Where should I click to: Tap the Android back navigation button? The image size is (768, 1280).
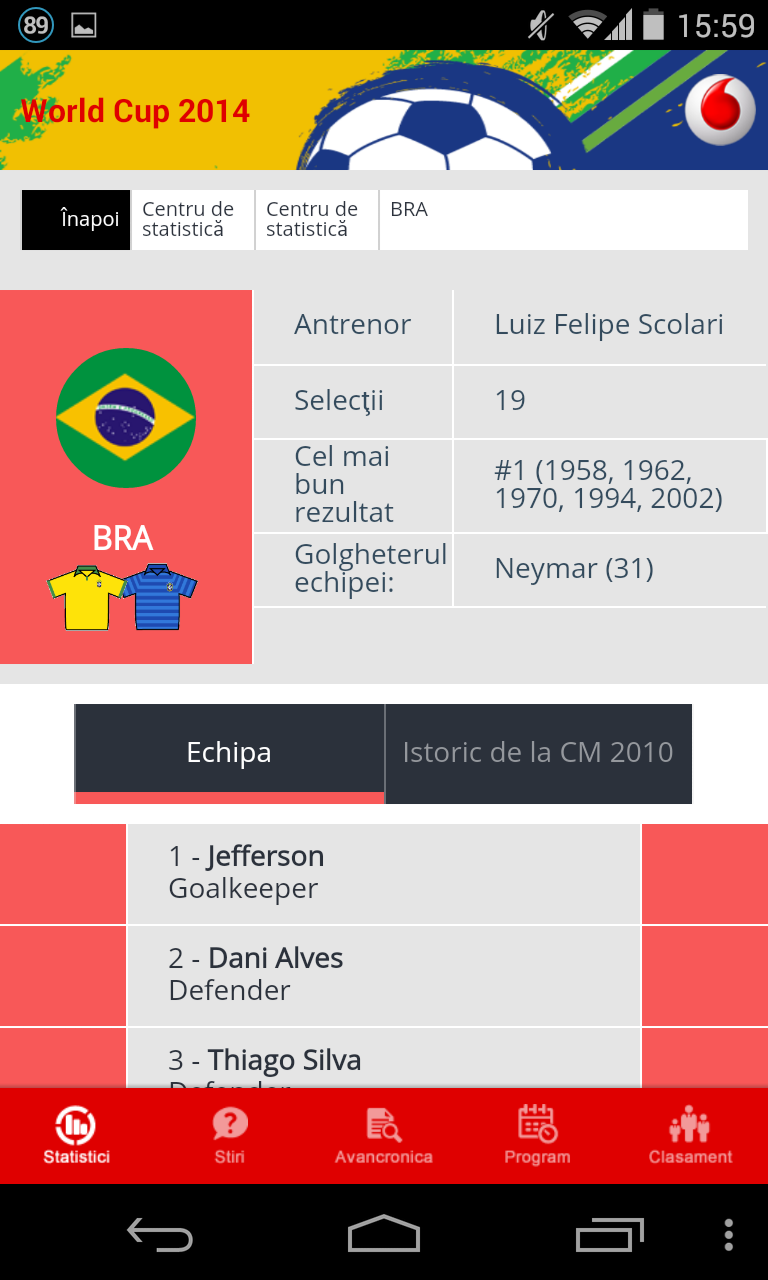click(x=160, y=1234)
